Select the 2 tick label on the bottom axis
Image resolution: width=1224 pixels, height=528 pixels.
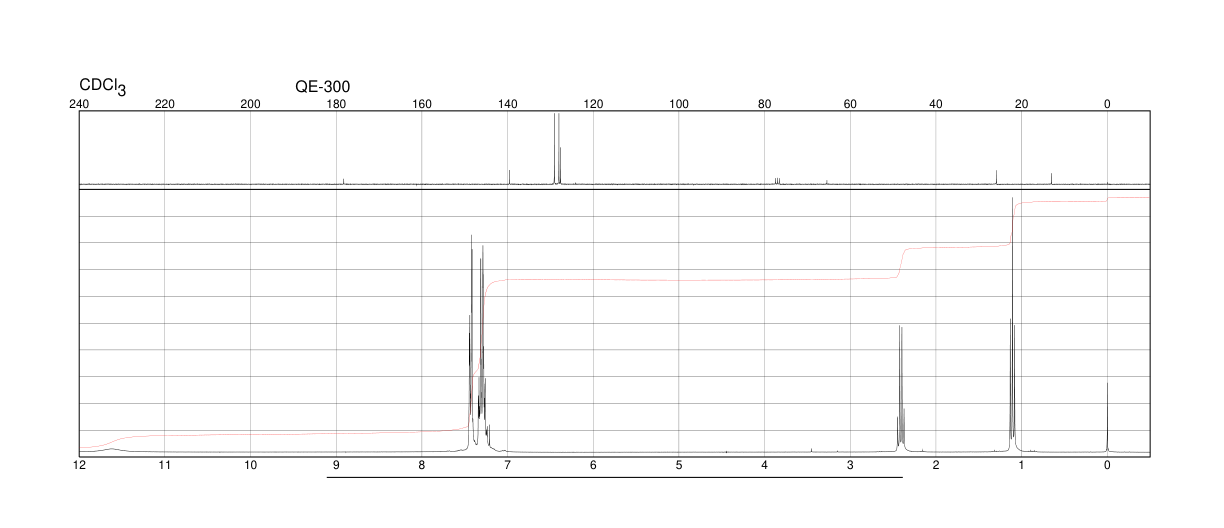click(936, 466)
